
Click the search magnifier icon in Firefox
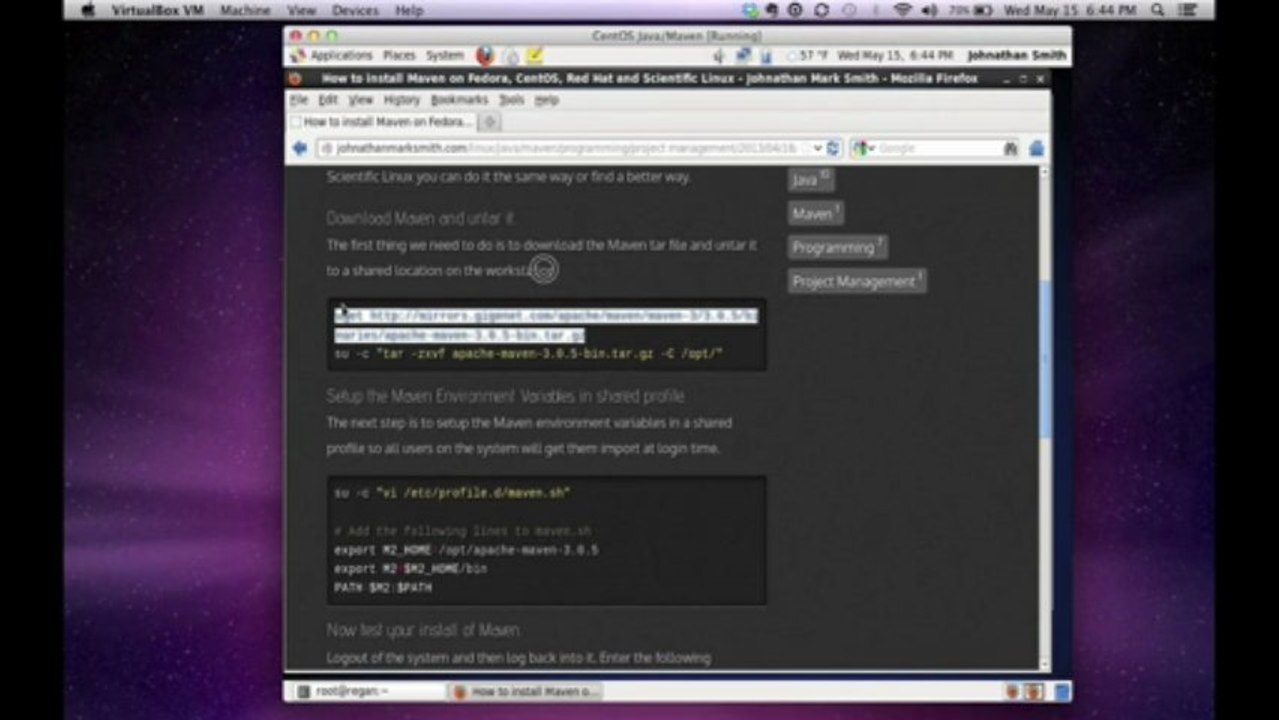1010,148
